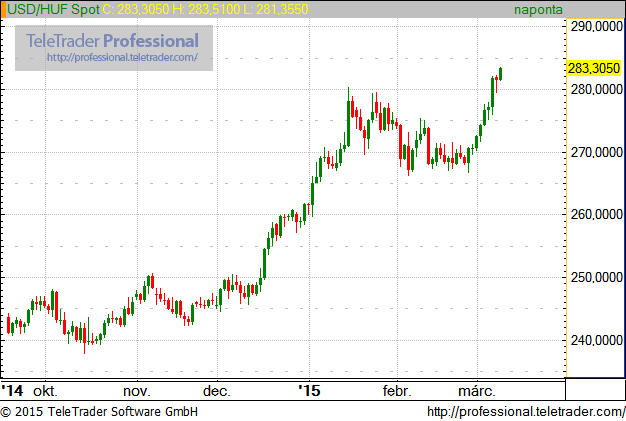This screenshot has width=626, height=421.
Task: Click the '14 year label on time axis
Action: coord(12,390)
